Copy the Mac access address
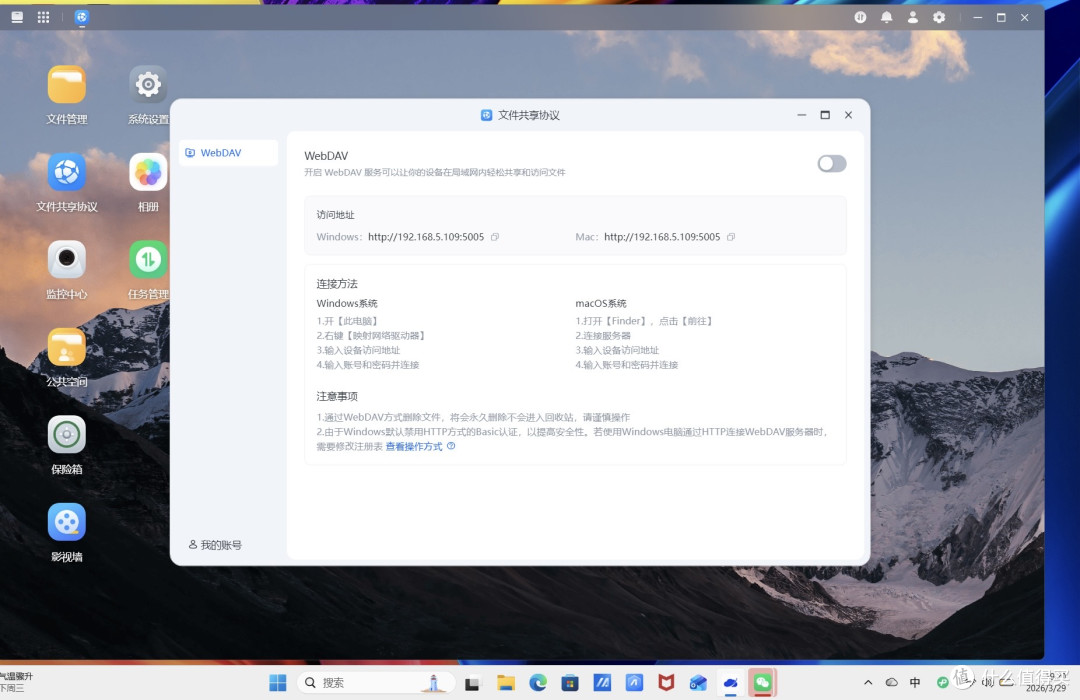Screen dimensions: 1080x700 [731, 237]
